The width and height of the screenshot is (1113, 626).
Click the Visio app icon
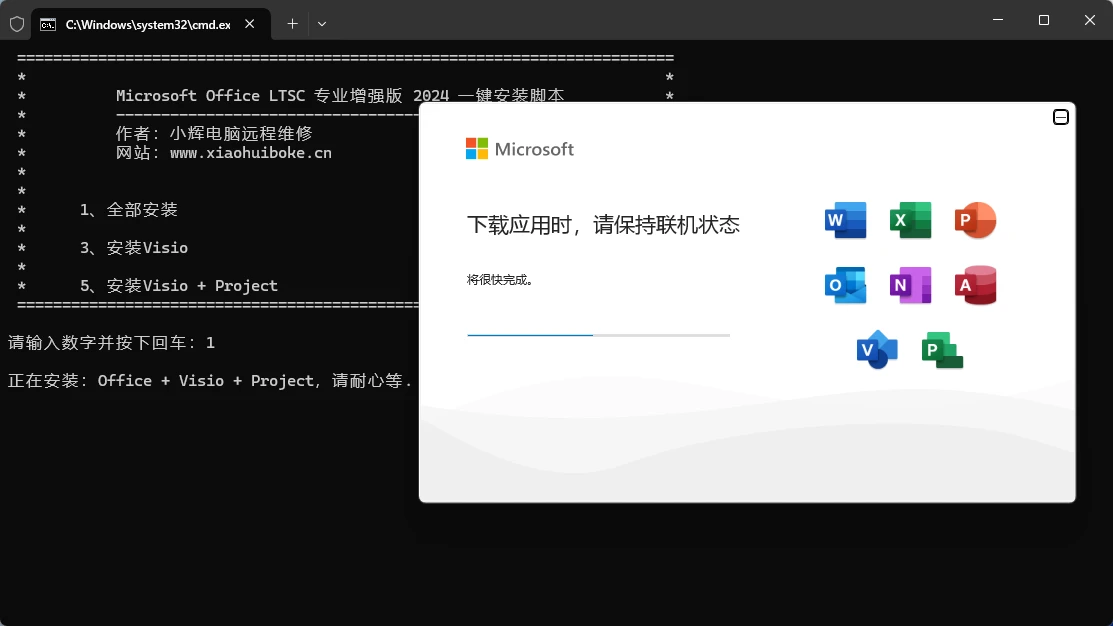click(877, 350)
